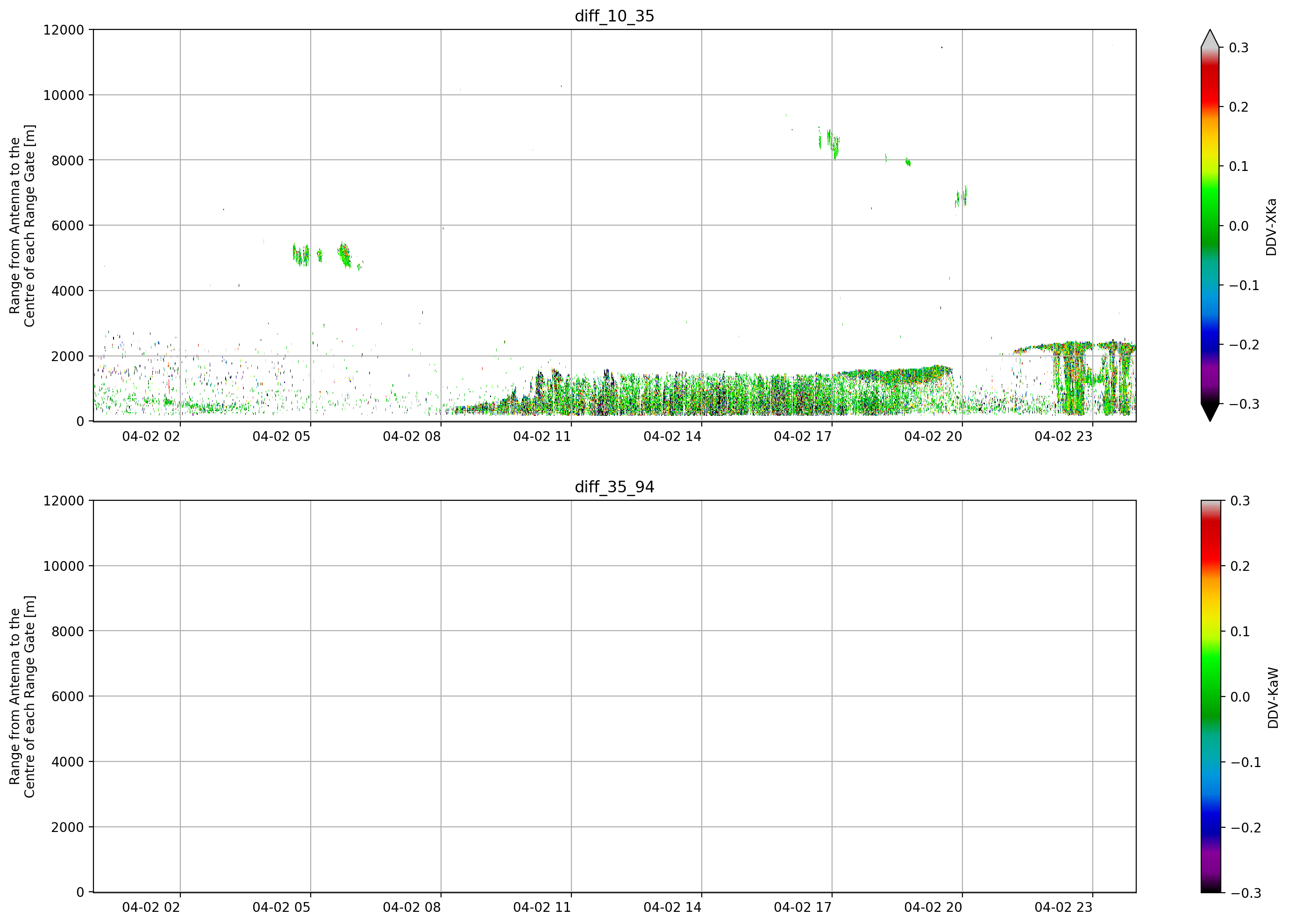Viewport: 1289px width, 924px height.
Task: Click the "0" y-tick of the diff_35_94 plot
Action: pos(80,893)
